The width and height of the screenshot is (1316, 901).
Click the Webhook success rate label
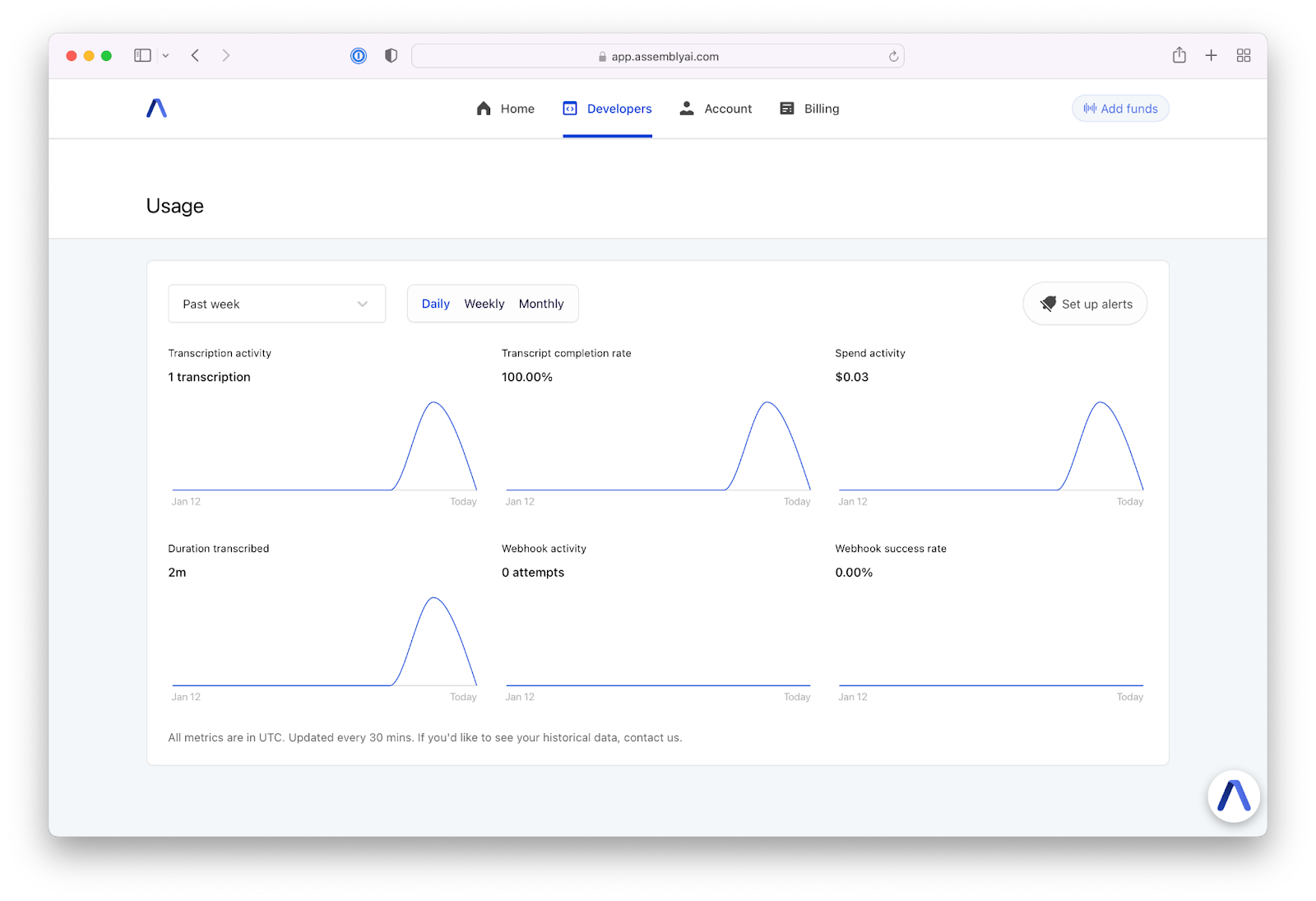click(x=891, y=548)
